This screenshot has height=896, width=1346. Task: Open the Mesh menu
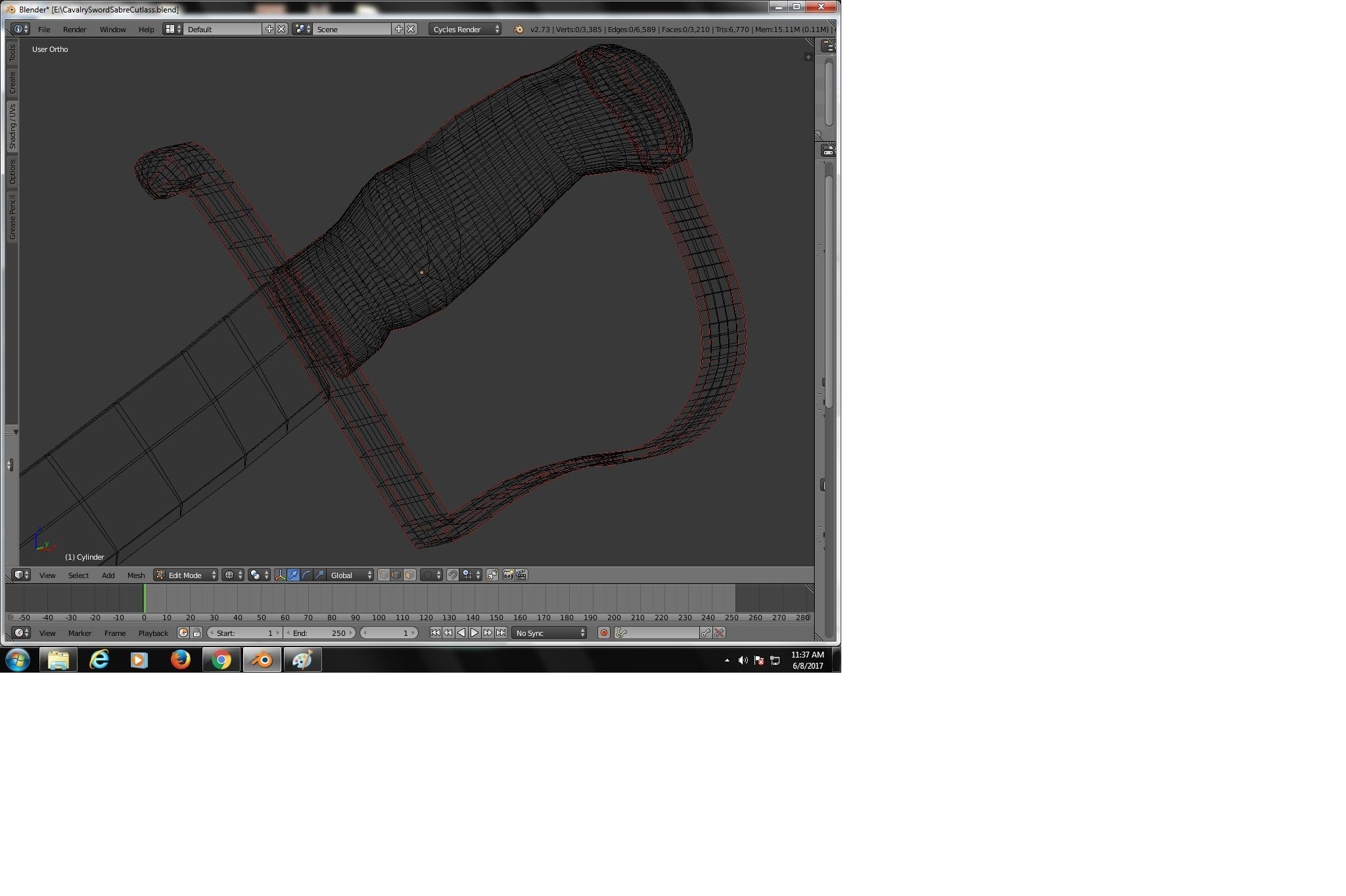(x=136, y=575)
